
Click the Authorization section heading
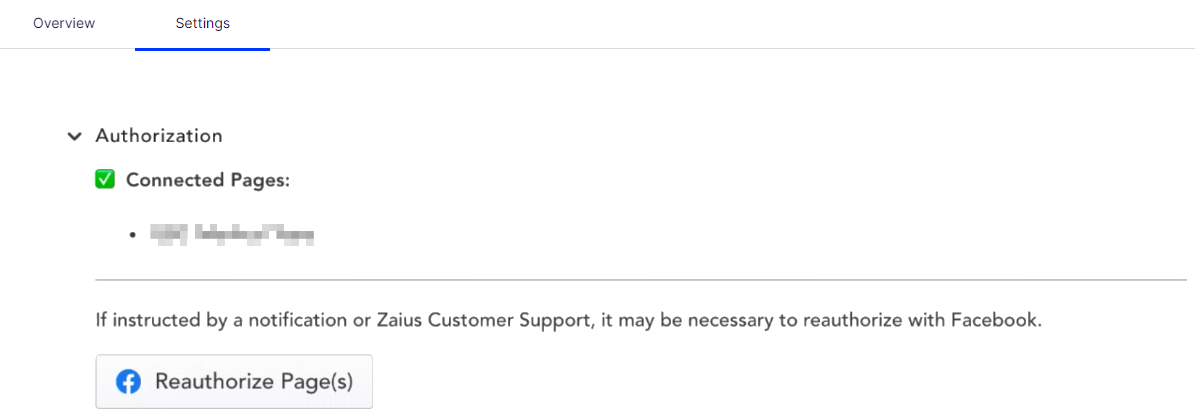coord(159,135)
